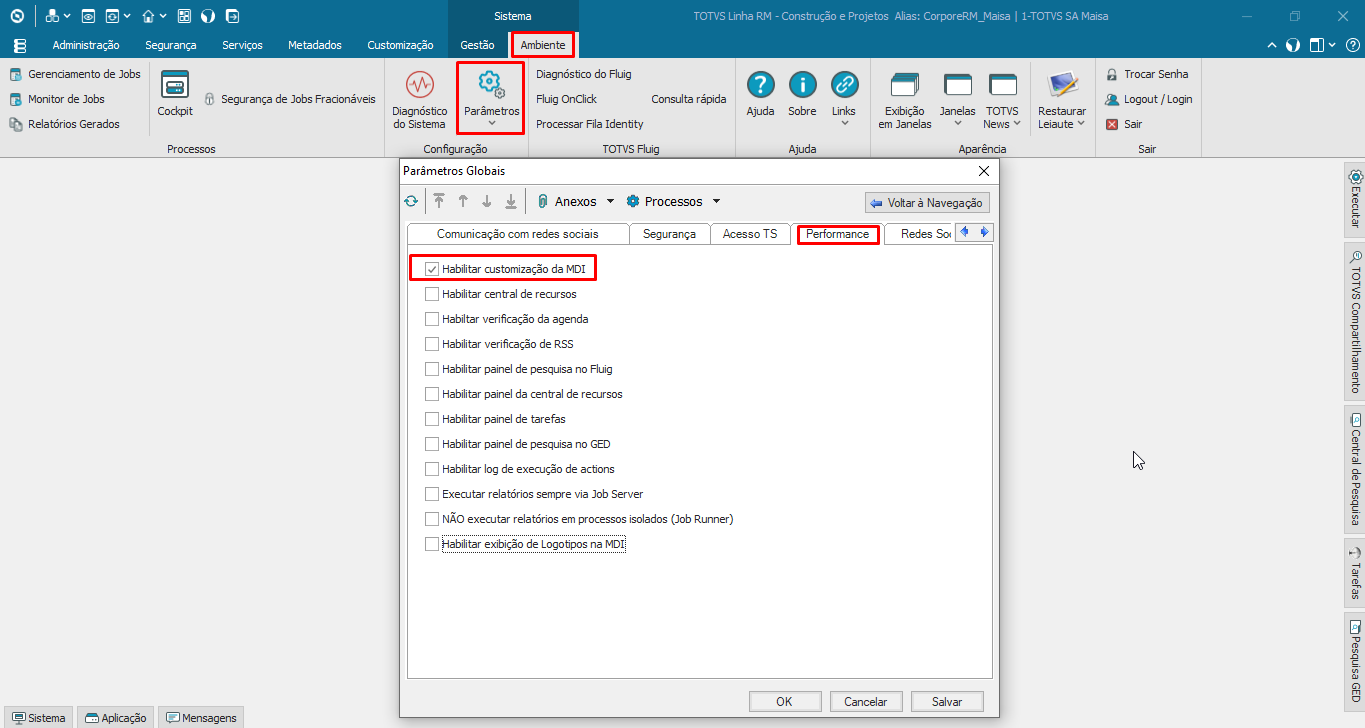Expand the Links dropdown arrow

pos(844,124)
